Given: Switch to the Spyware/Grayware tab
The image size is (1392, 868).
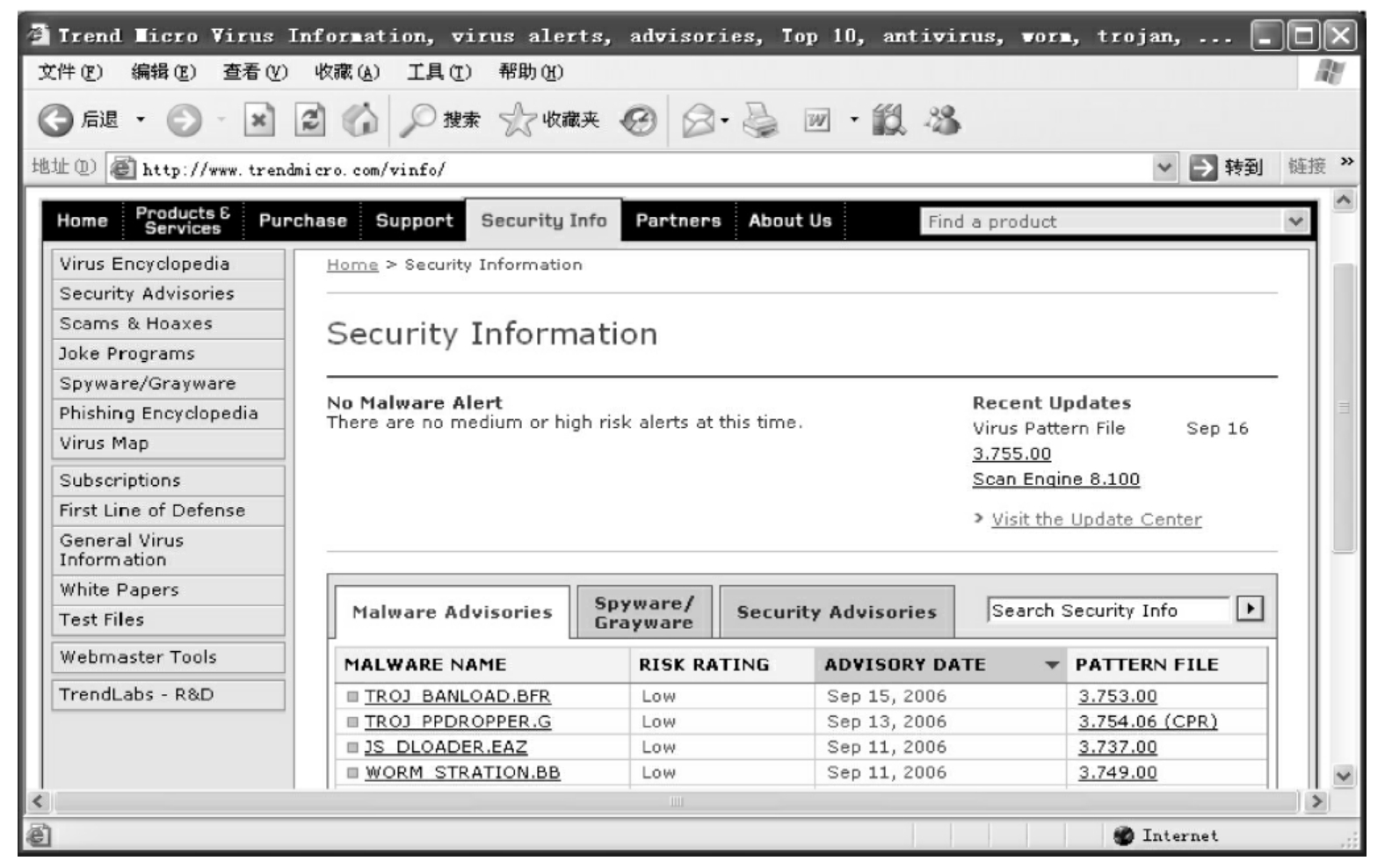Looking at the screenshot, I should [x=644, y=612].
